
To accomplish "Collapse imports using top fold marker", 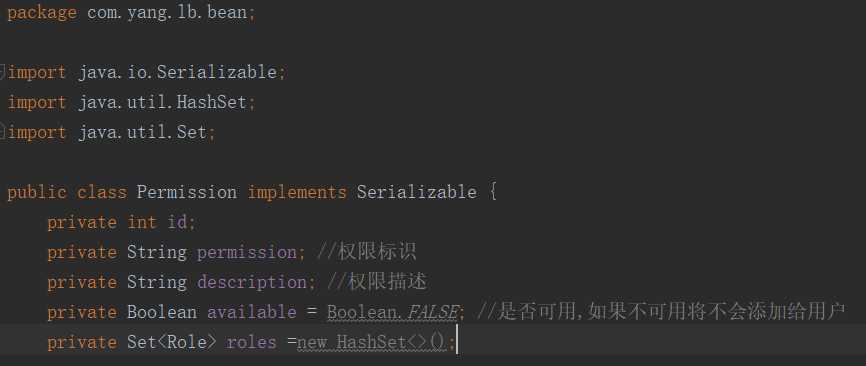I will [2, 72].
